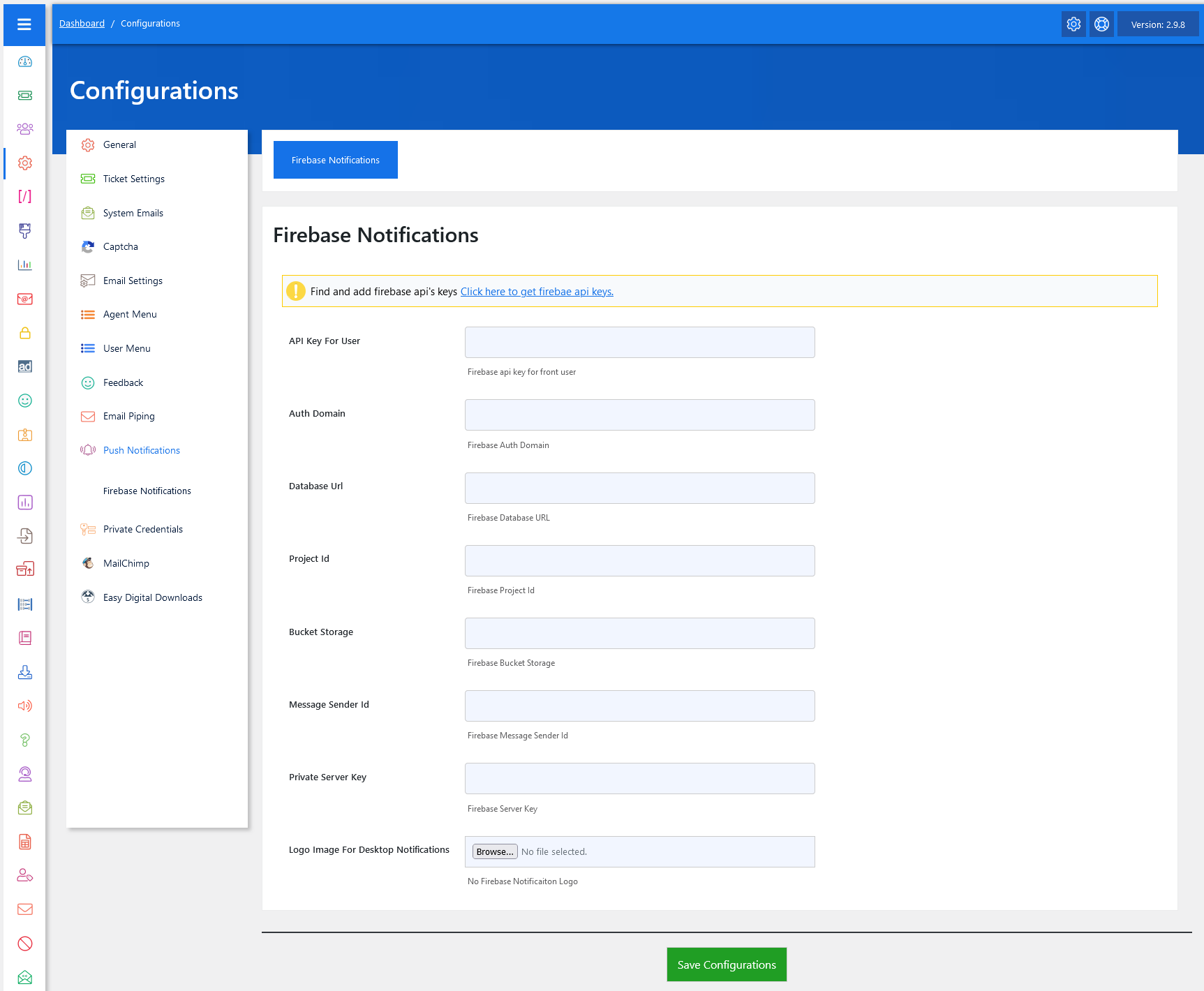Click the green ticket icon in sidebar
This screenshot has width=1204, height=991.
pyautogui.click(x=25, y=96)
